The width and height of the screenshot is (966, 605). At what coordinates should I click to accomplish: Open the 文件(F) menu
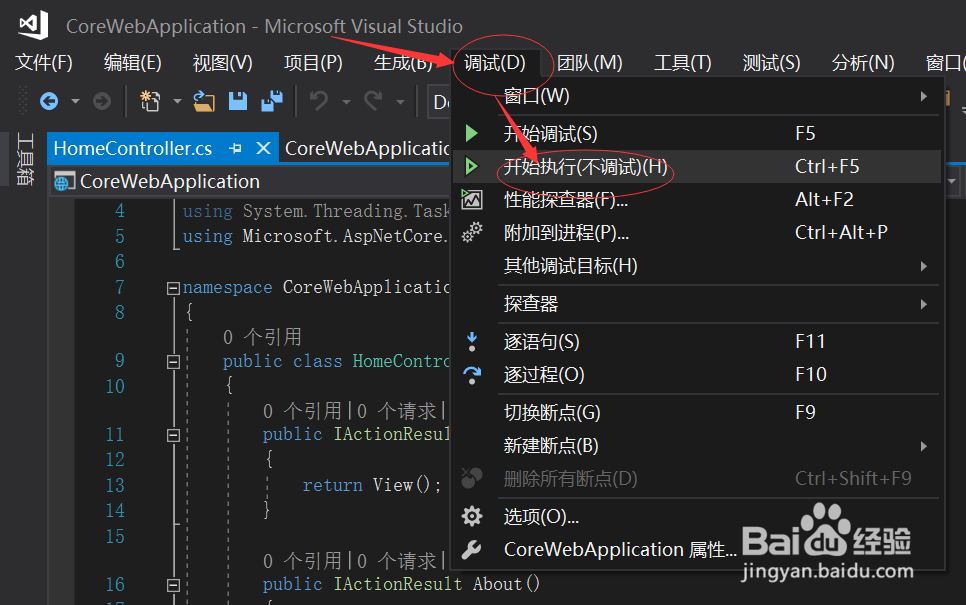[x=44, y=63]
